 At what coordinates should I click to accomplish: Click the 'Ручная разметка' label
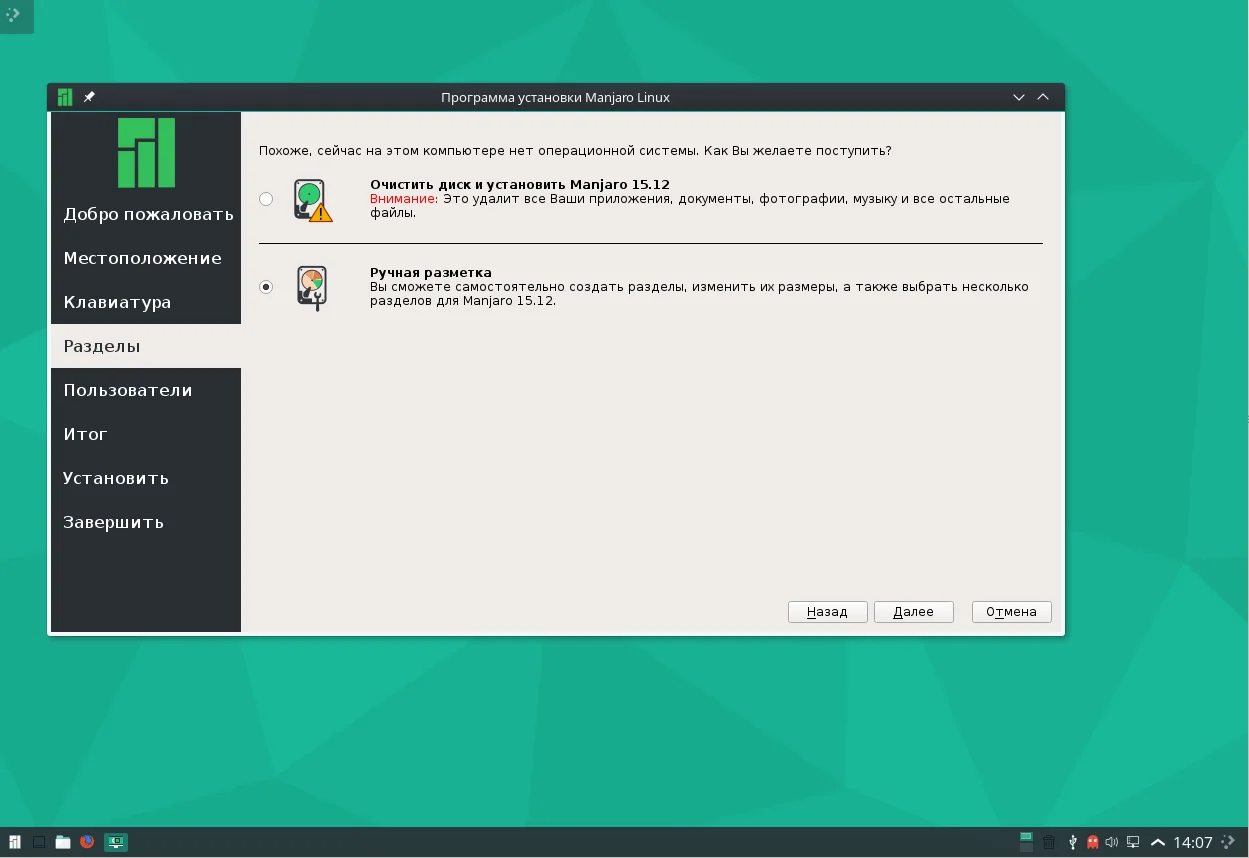tap(431, 273)
